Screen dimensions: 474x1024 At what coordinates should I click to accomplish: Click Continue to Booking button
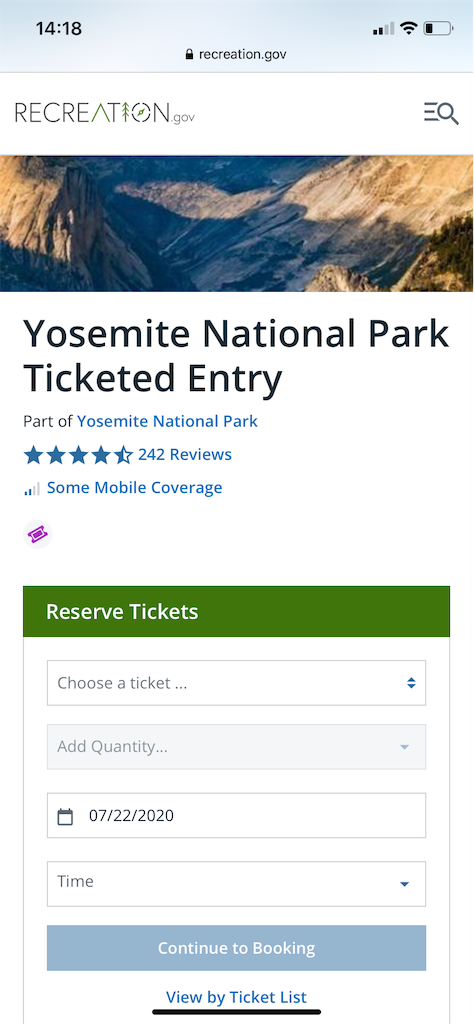[236, 948]
